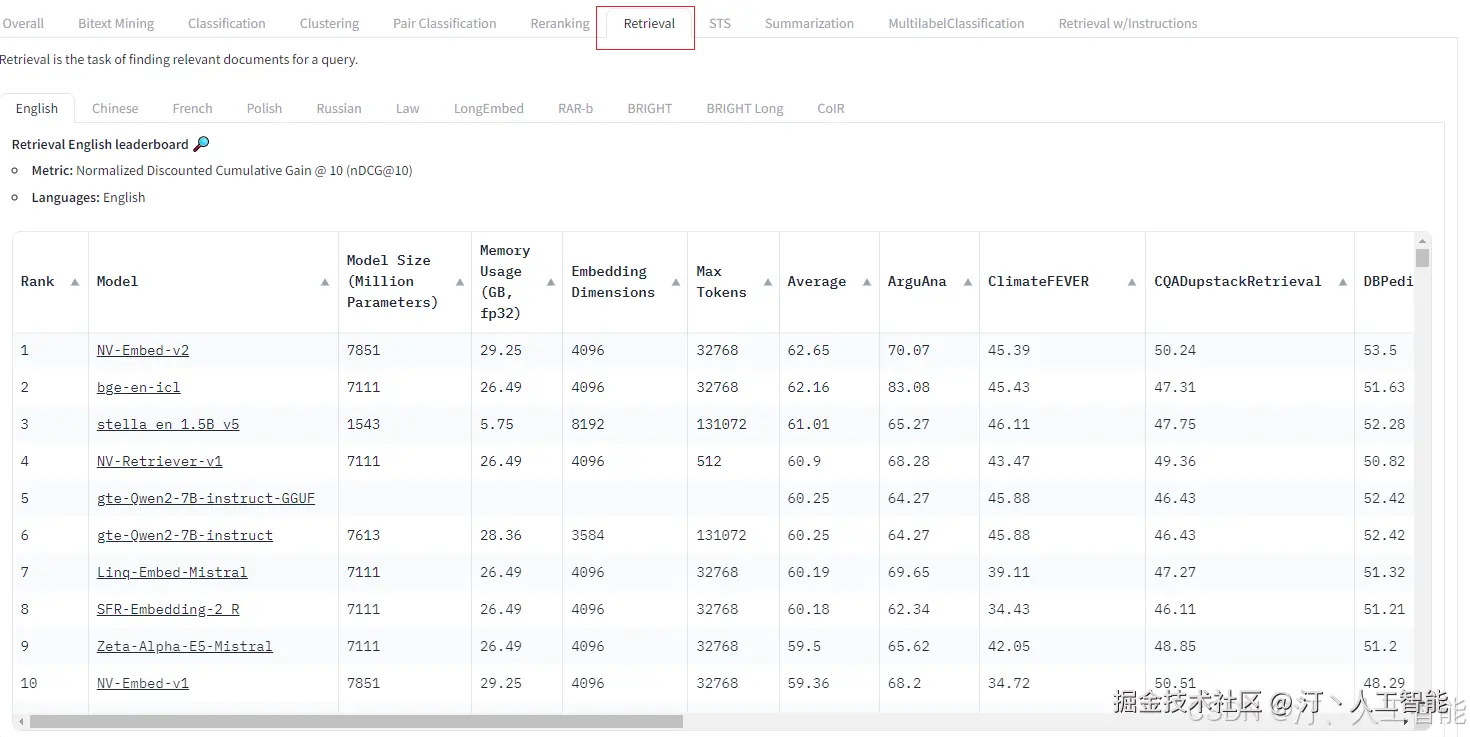Open the CoIR sub-tab
The width and height of the screenshot is (1470, 737).
click(830, 108)
